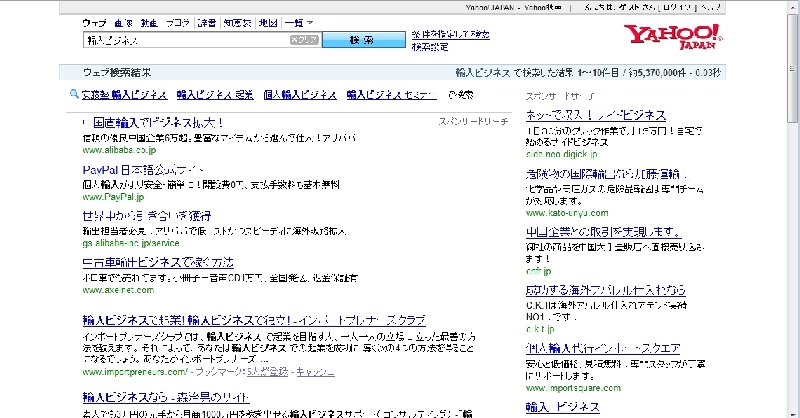
Task: Open the 中古車輸出ビジネスで稼ぐ方法 result
Action: pyautogui.click(x=158, y=262)
